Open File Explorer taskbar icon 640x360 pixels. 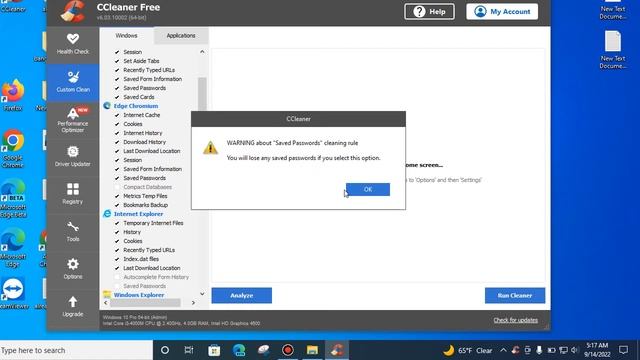pos(312,350)
